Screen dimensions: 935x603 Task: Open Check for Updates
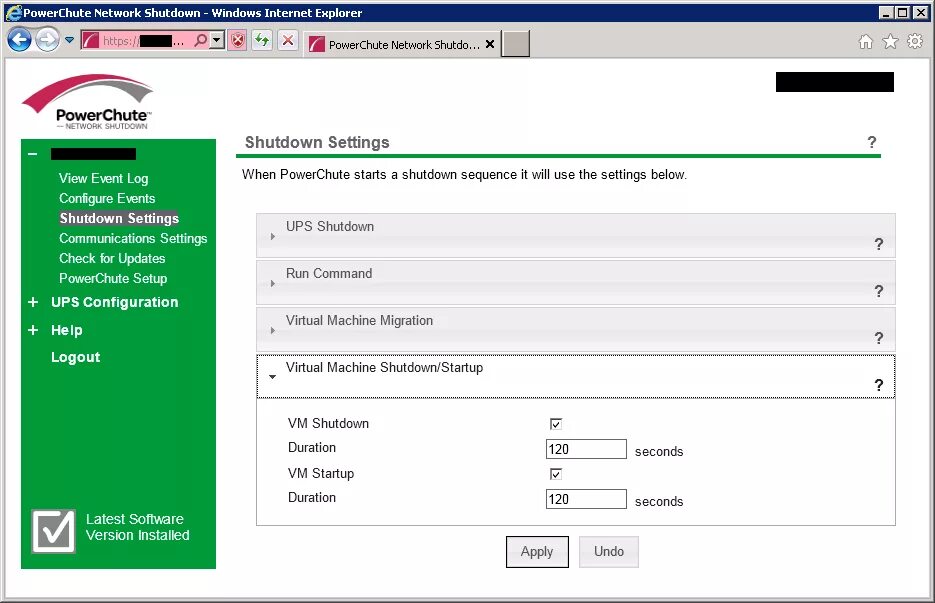112,258
